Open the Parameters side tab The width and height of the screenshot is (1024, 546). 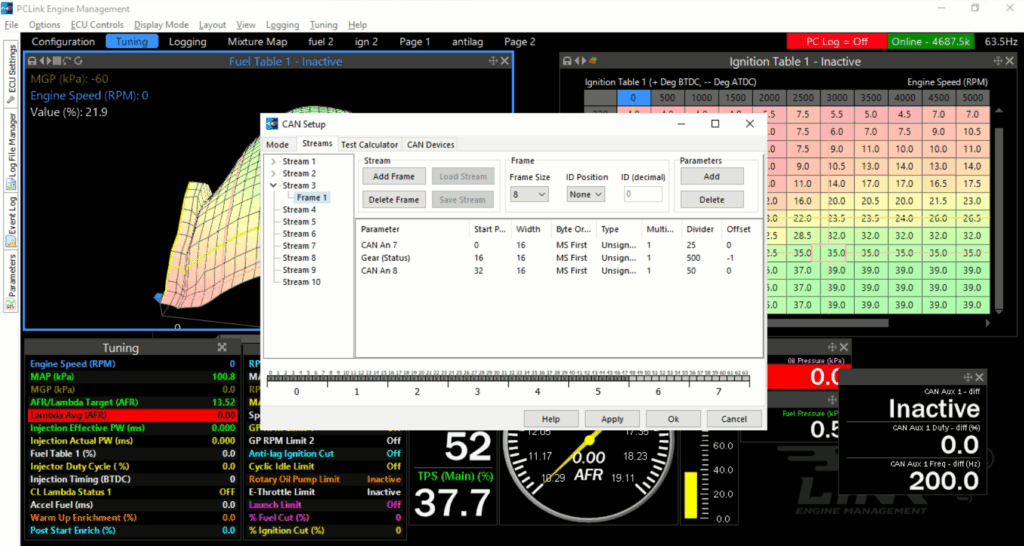click(x=11, y=282)
